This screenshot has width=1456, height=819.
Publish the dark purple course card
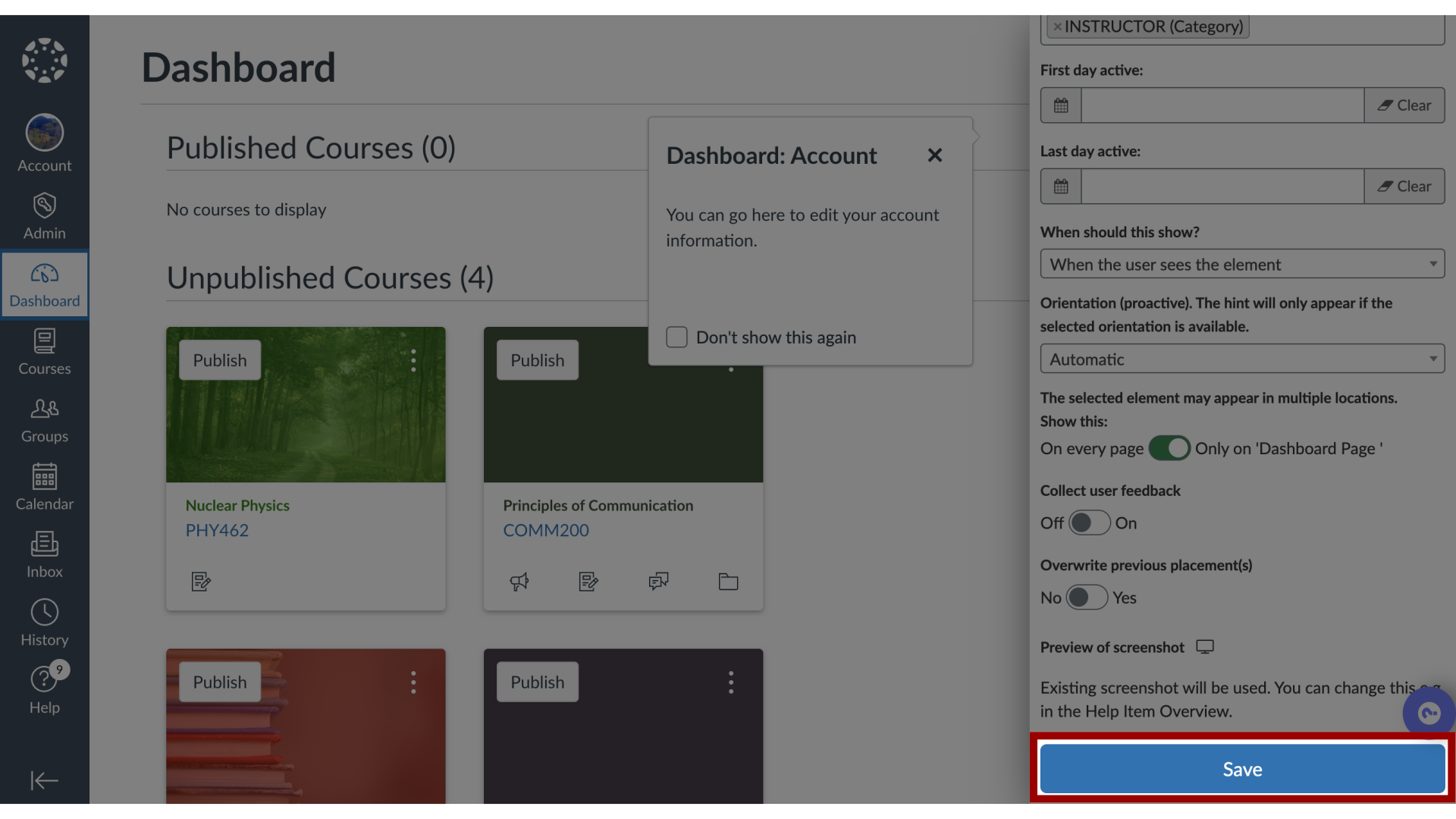(538, 682)
